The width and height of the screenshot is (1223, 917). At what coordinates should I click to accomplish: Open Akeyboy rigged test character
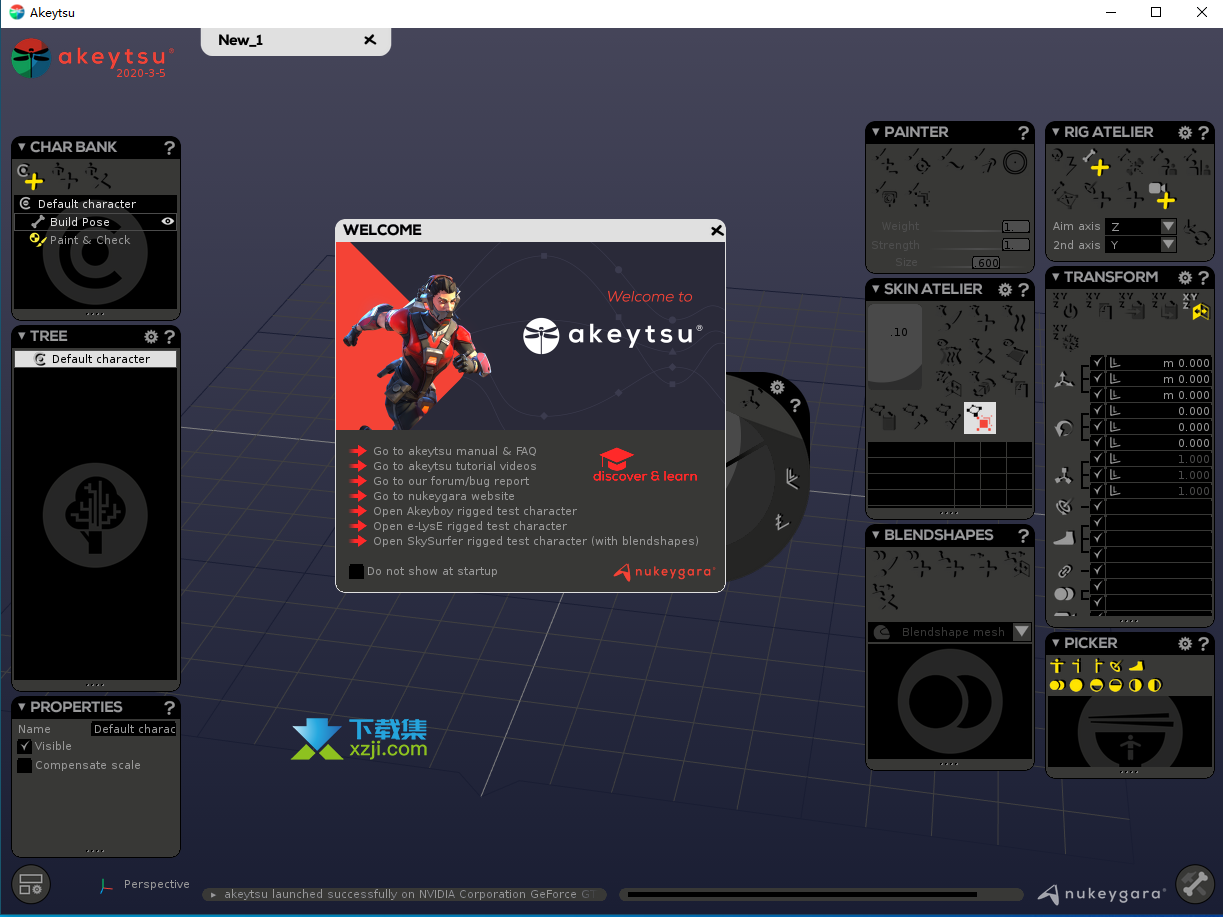[x=475, y=512]
